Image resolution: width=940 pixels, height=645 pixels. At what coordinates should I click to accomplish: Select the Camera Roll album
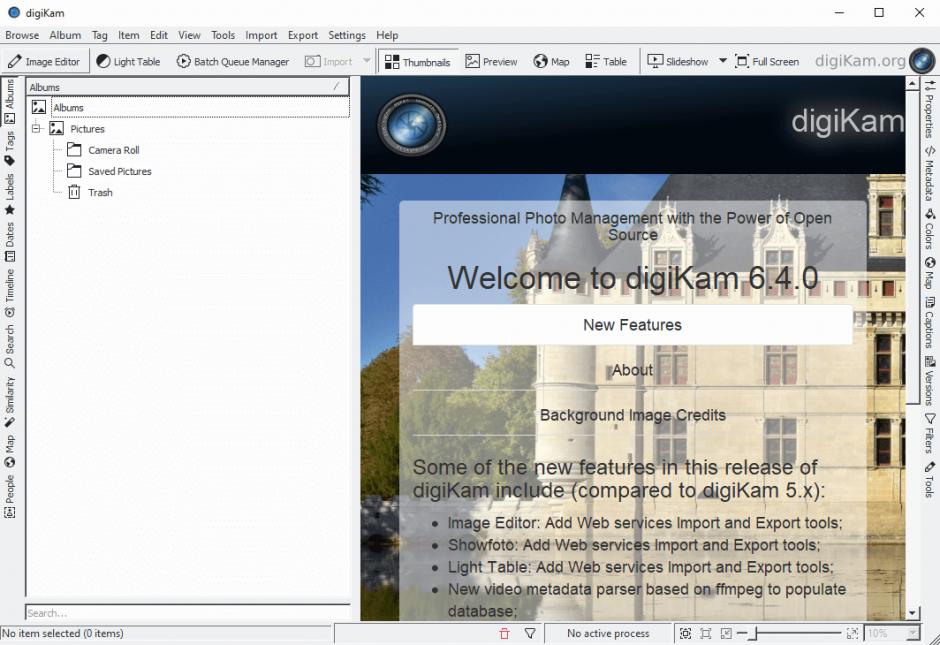[x=113, y=150]
